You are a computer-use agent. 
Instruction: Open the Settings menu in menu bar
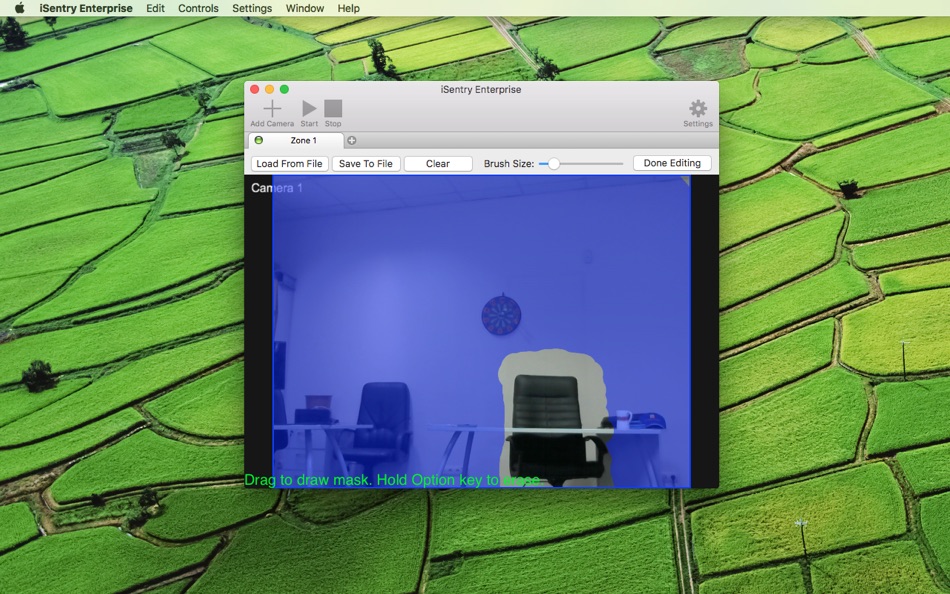point(252,8)
